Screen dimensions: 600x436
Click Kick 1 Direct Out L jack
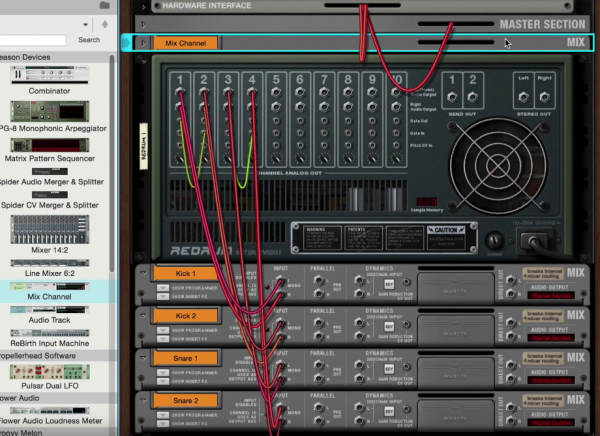(510, 280)
